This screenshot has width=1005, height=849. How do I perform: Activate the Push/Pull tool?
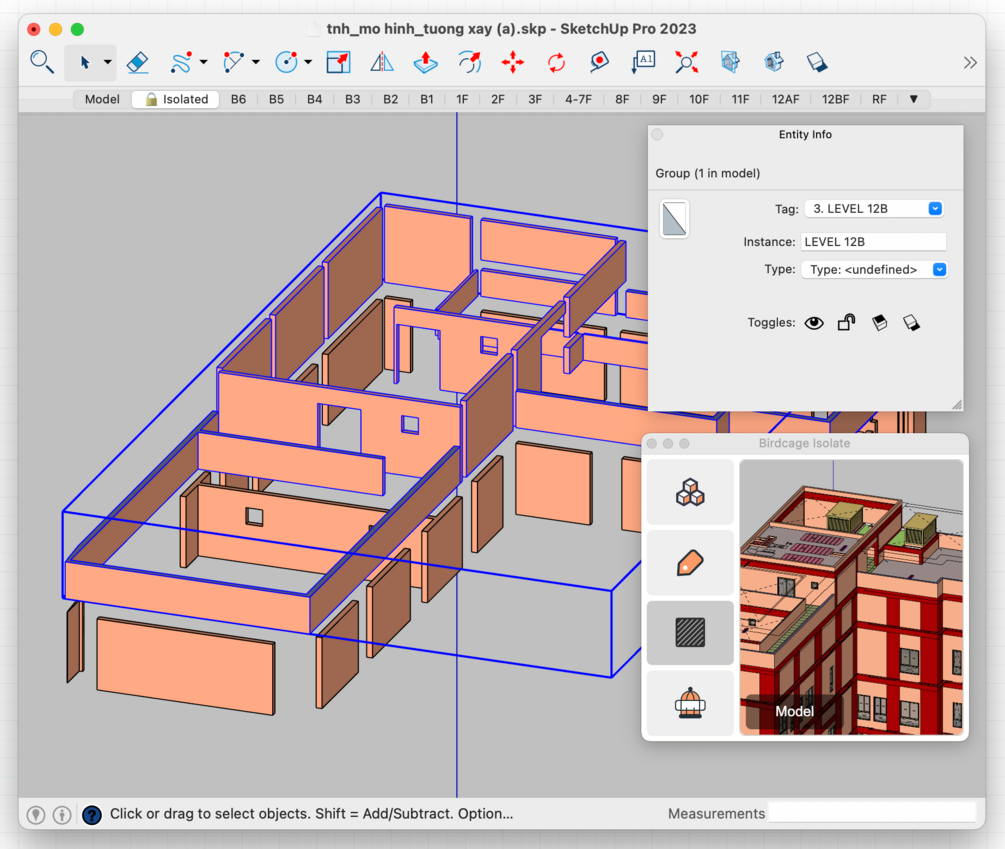coord(425,62)
